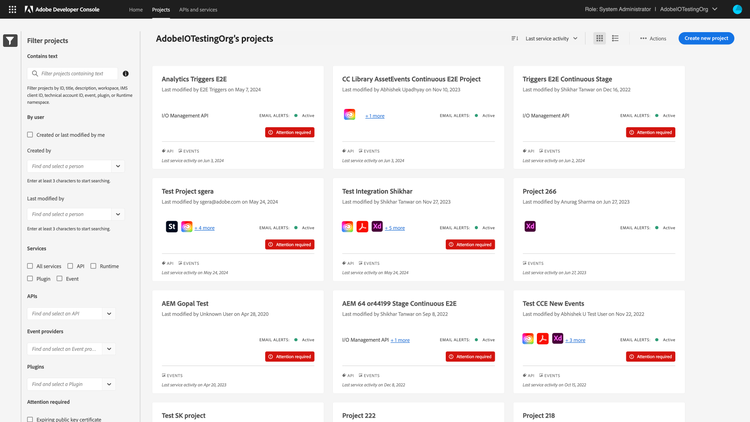Click Acrobat PDF icon in Test Integration Shikhar
Image resolution: width=750 pixels, height=422 pixels.
(x=362, y=227)
